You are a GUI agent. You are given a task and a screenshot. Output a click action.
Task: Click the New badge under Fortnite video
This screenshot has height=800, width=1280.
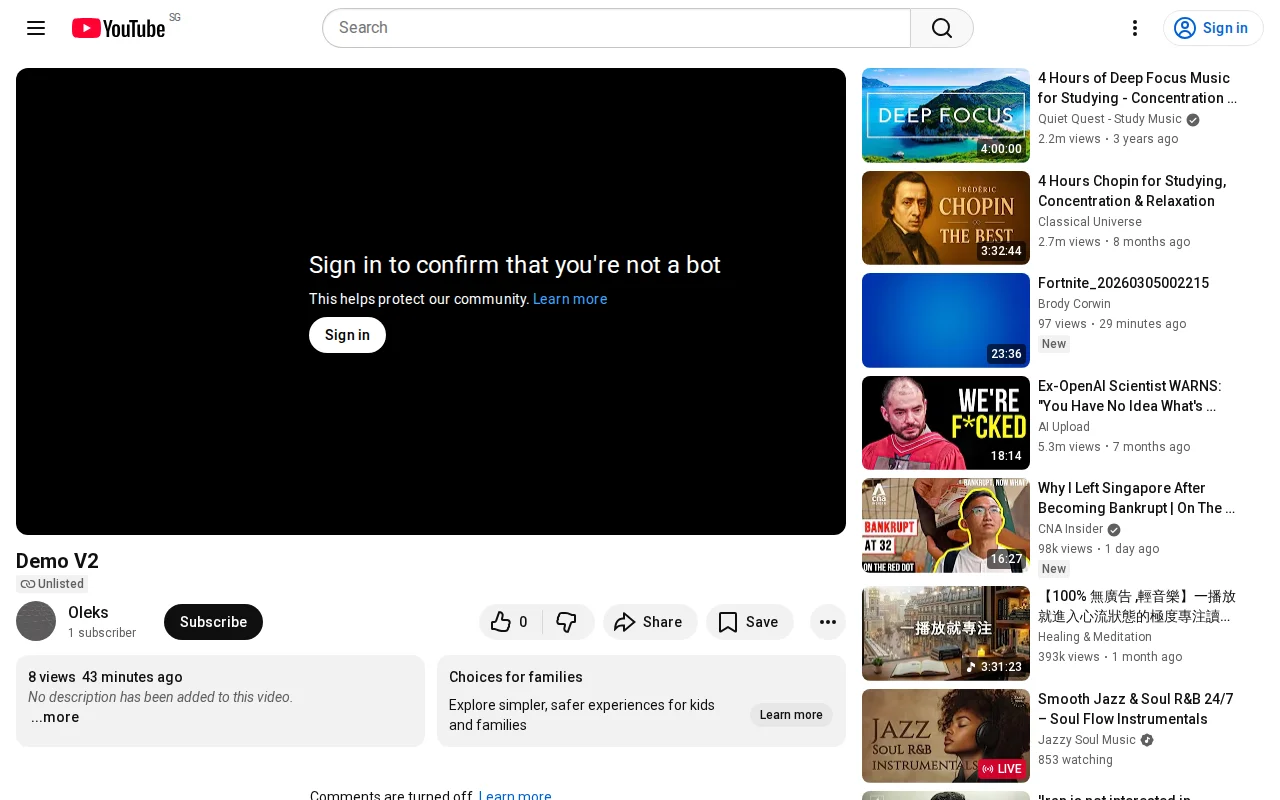1054,344
